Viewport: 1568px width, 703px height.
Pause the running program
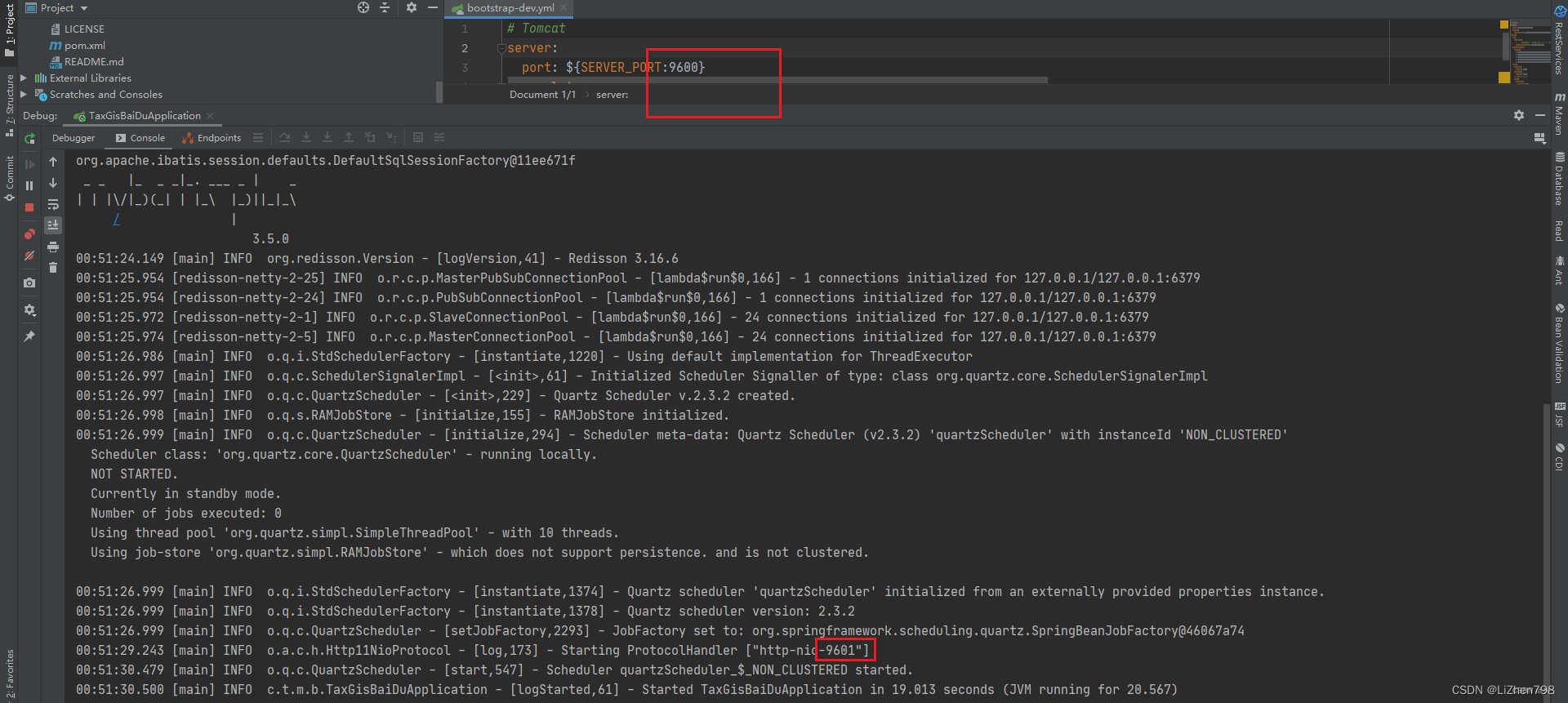29,186
